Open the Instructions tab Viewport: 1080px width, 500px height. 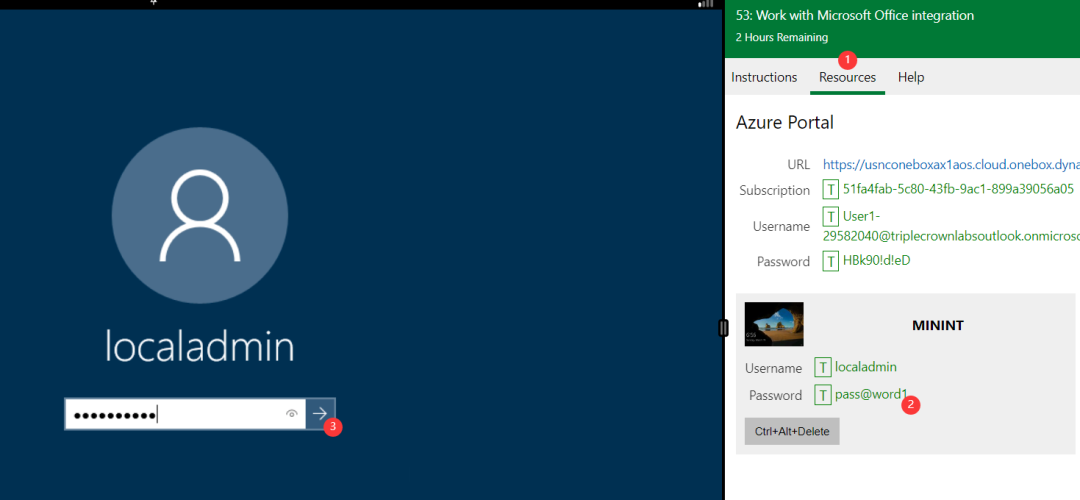[764, 77]
